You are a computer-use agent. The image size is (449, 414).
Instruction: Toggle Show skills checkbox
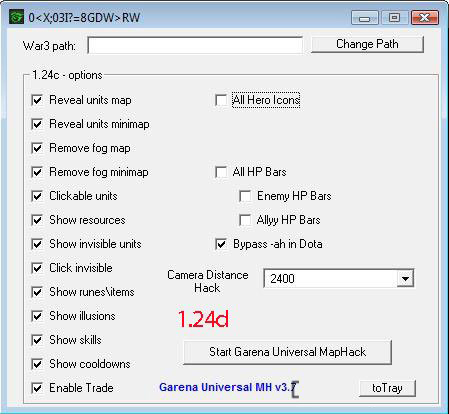click(37, 340)
